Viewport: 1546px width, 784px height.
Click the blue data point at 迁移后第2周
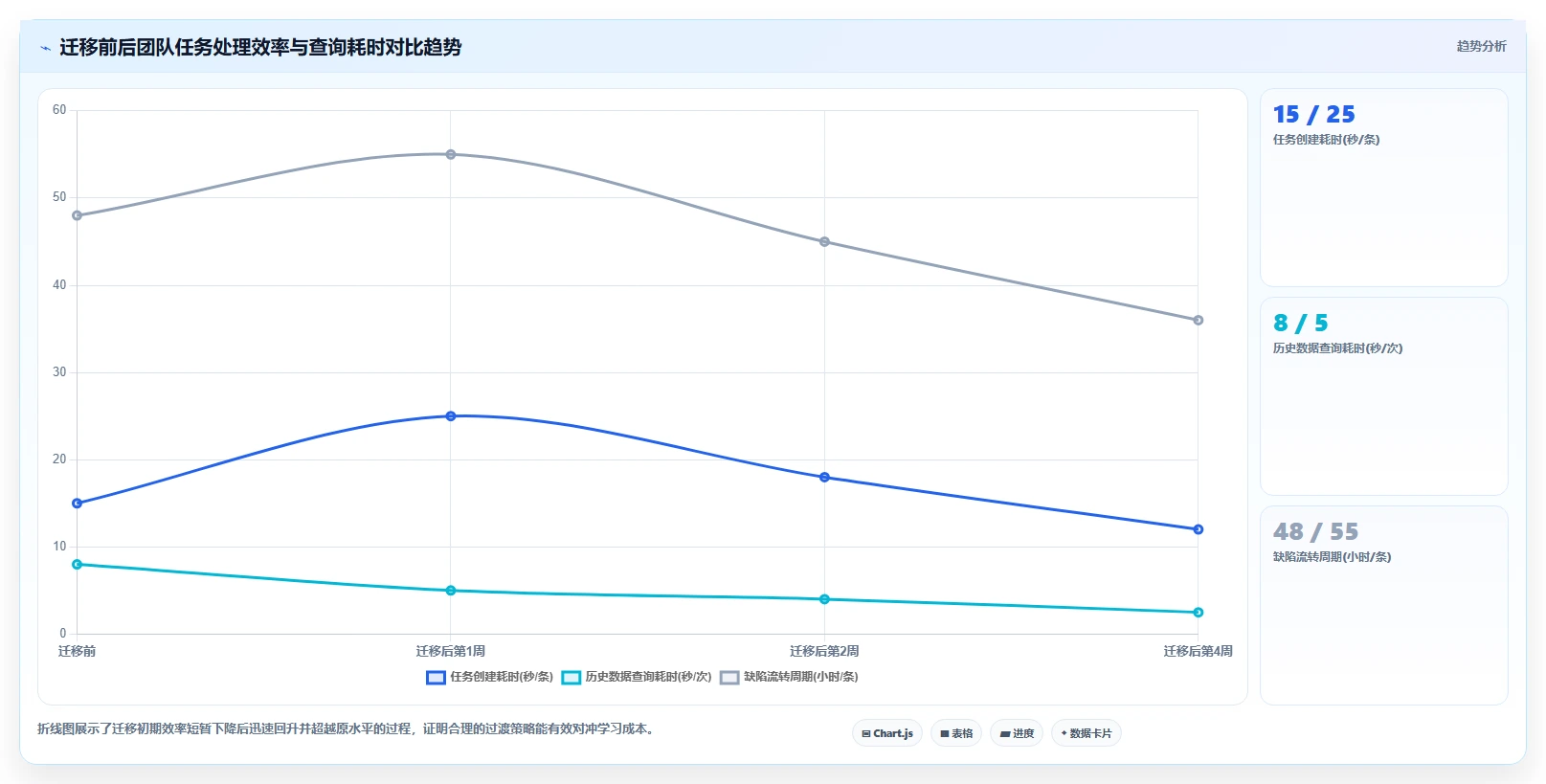click(x=824, y=478)
